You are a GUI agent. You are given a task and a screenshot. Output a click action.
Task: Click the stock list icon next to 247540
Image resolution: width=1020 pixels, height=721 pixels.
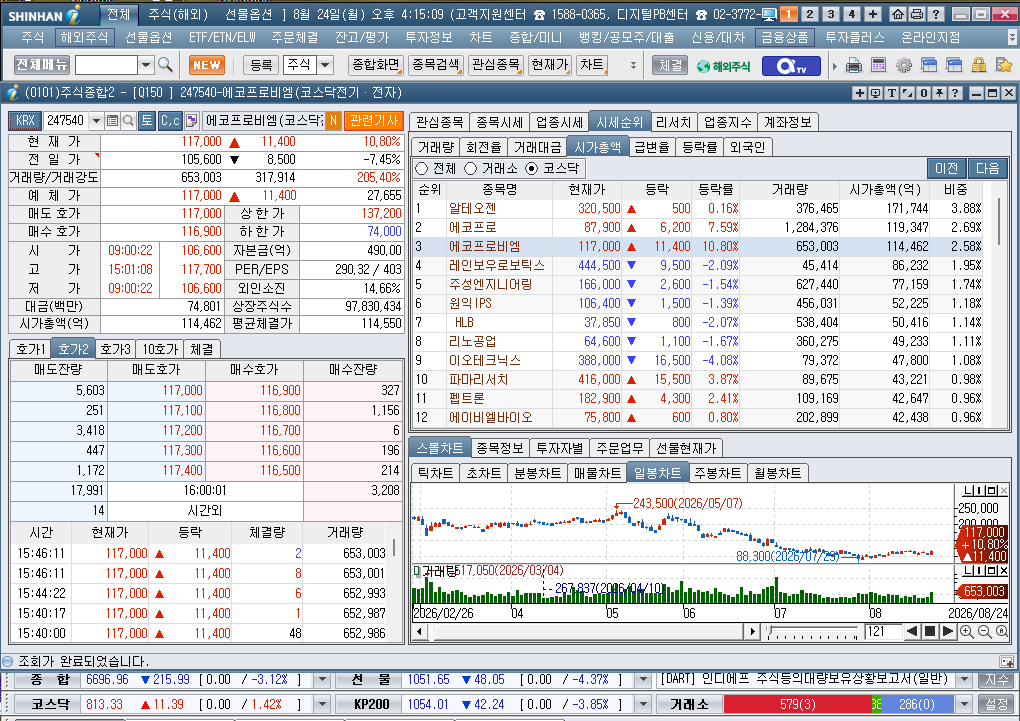(112, 120)
